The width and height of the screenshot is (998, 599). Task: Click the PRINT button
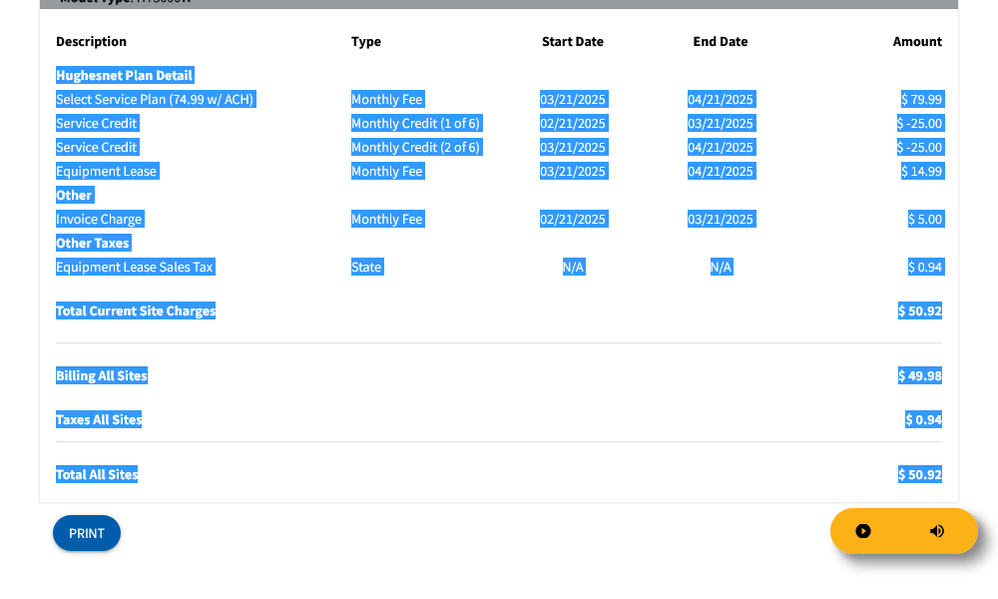[x=86, y=533]
